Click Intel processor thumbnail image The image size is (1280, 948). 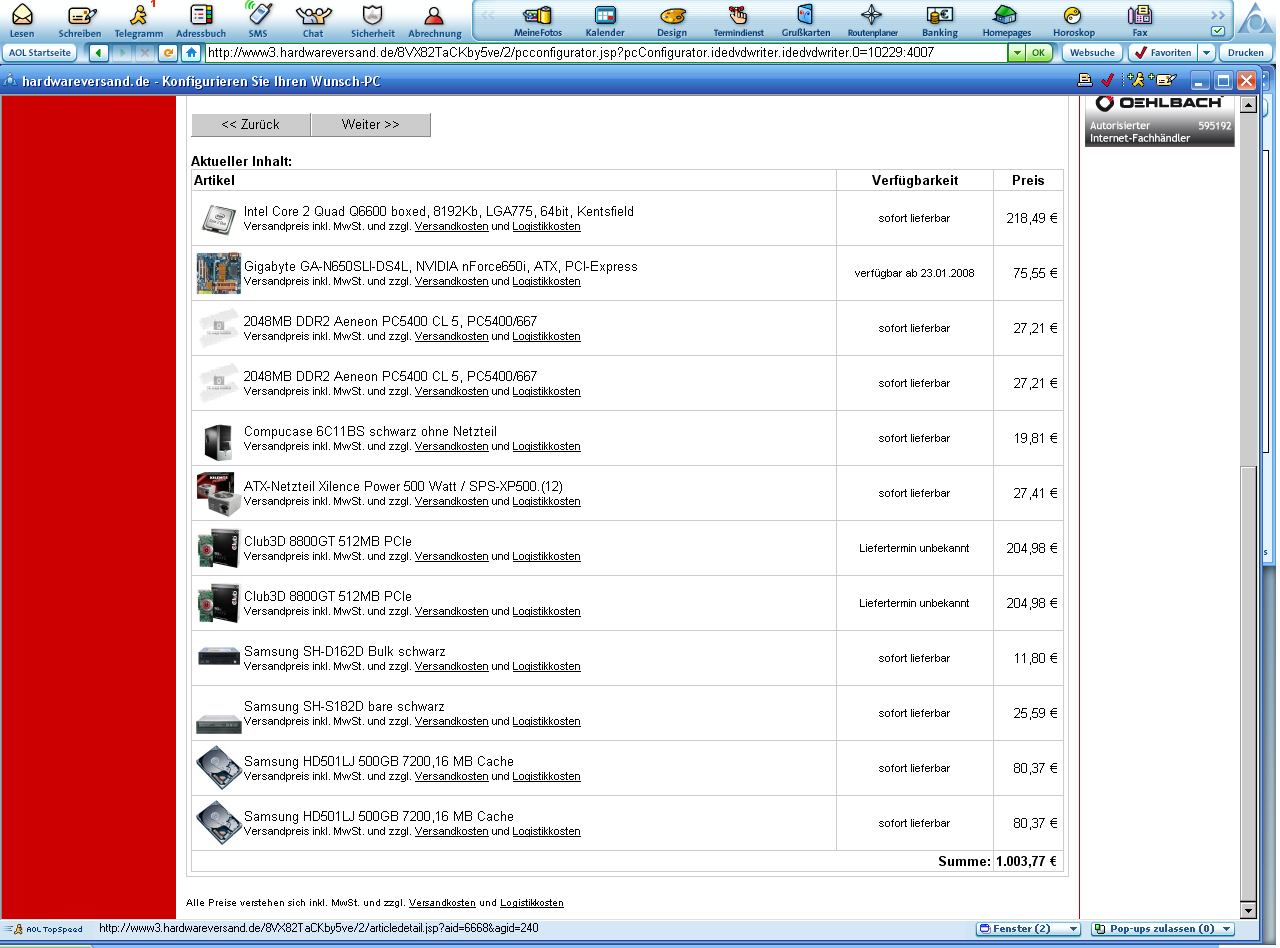point(217,218)
